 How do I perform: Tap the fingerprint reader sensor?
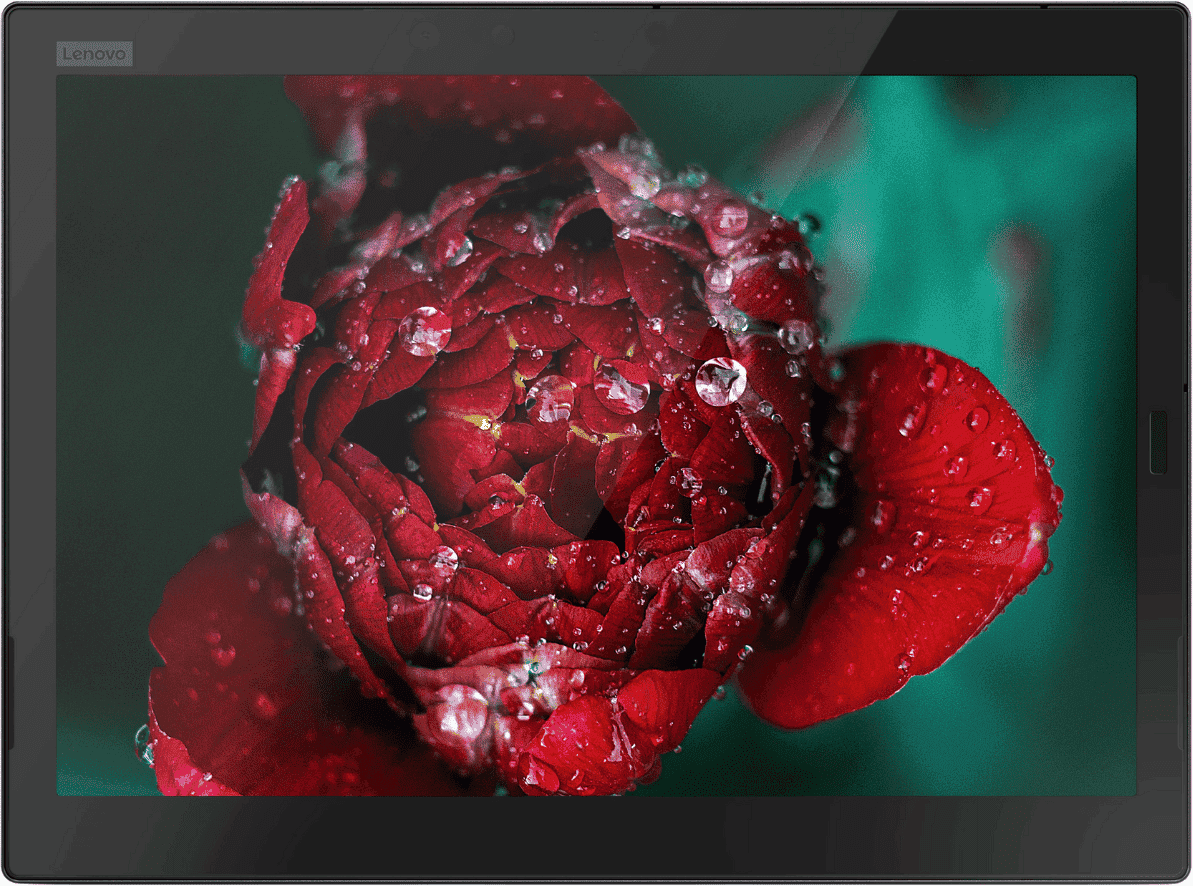click(x=1157, y=441)
